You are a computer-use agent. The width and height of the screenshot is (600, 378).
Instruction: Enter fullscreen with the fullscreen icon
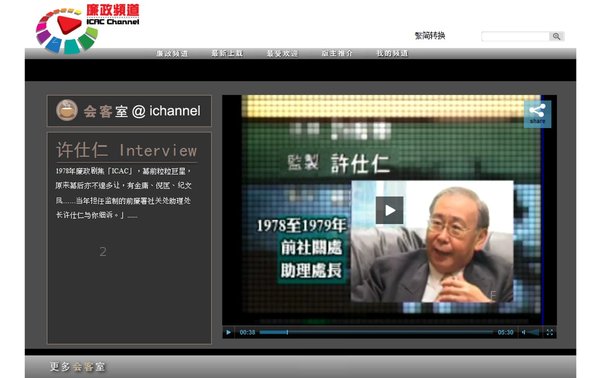(x=549, y=332)
